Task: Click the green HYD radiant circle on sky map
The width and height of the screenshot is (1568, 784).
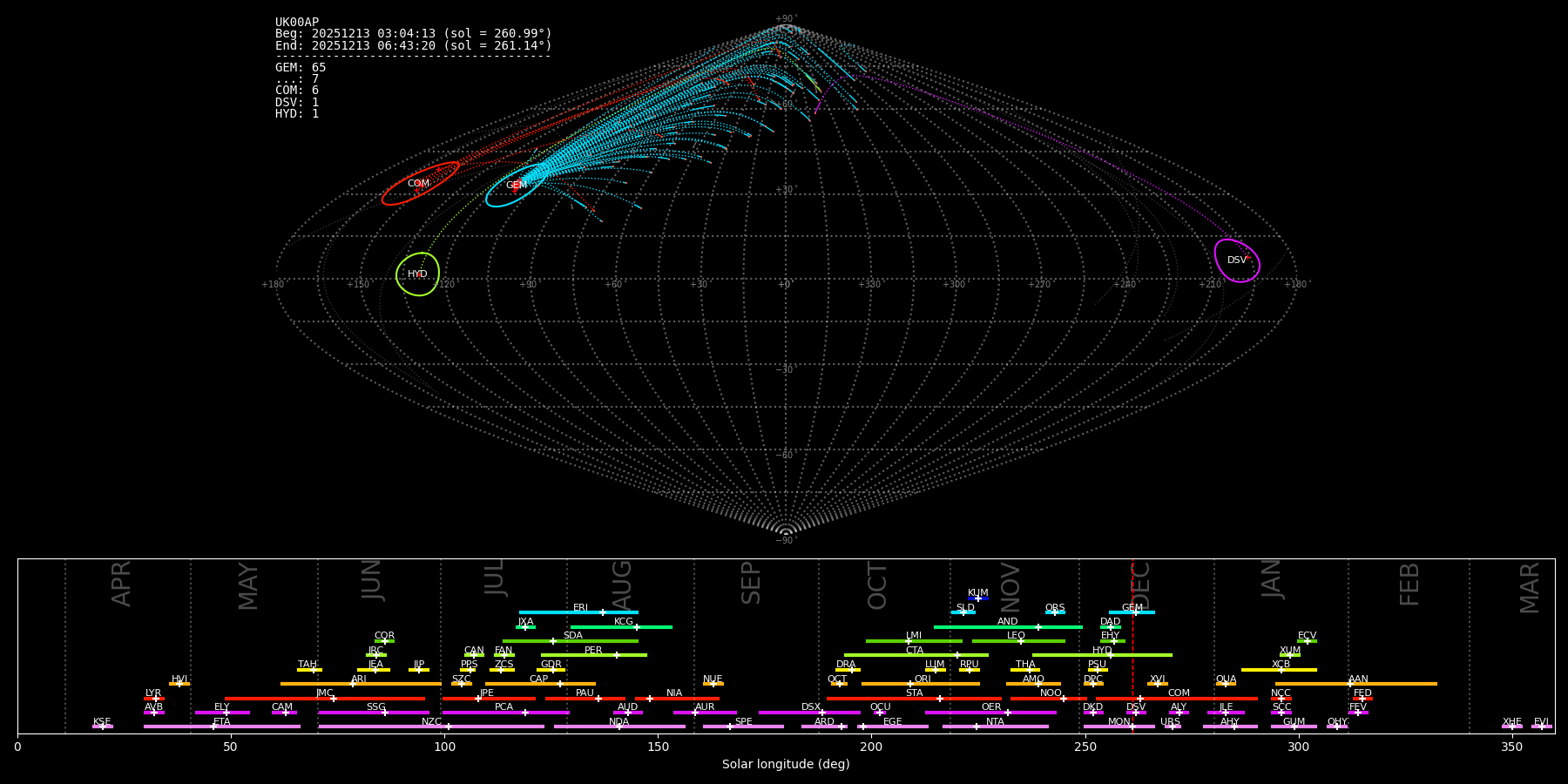Action: (x=417, y=274)
